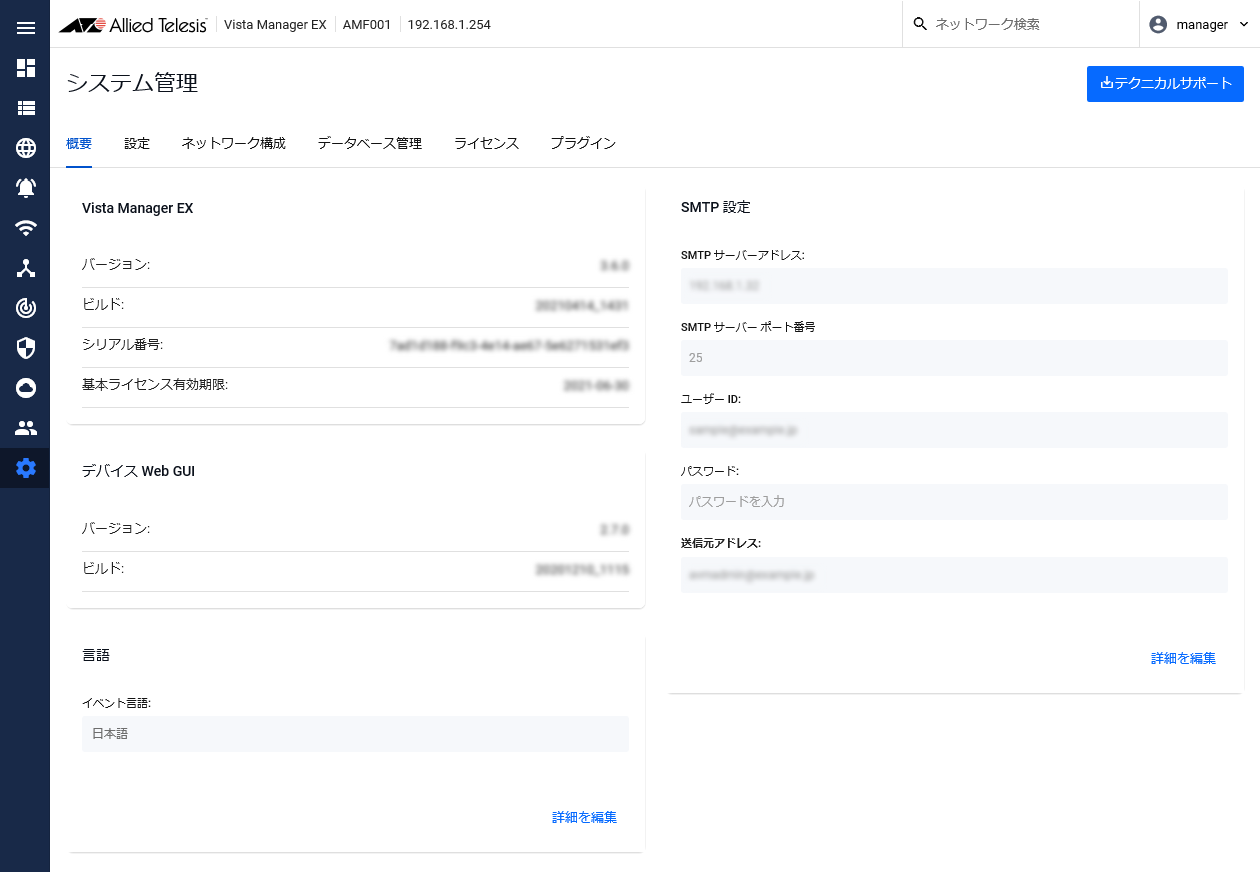Open the データベース管理 tab
Screen dimensions: 1260x872
click(x=370, y=143)
